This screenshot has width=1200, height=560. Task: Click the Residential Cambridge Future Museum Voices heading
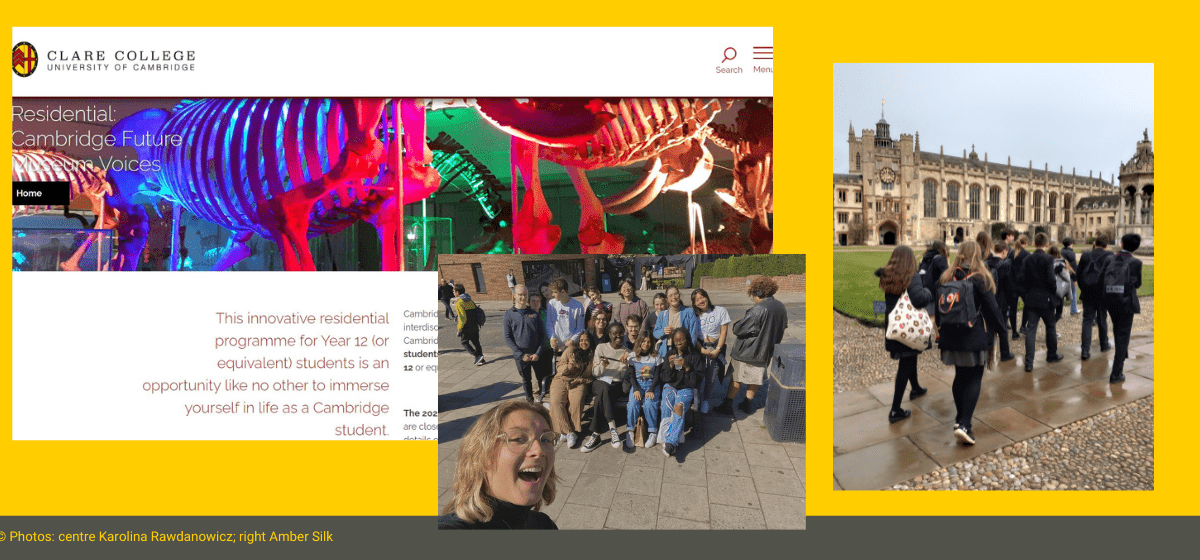(96, 139)
